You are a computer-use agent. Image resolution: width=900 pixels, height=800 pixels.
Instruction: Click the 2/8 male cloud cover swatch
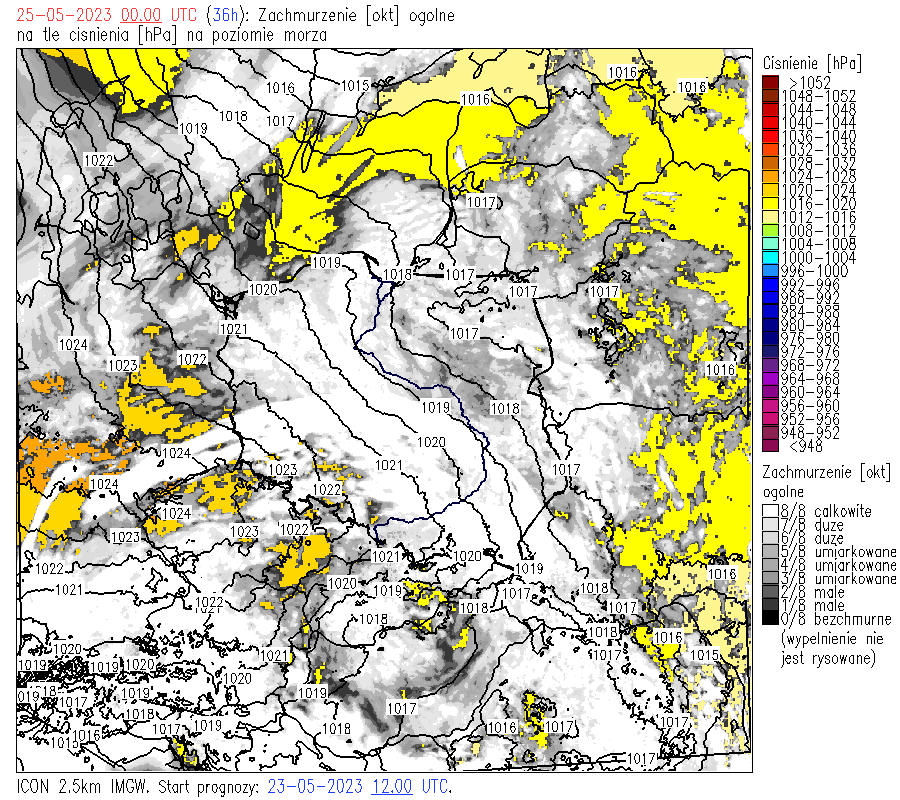[x=770, y=592]
